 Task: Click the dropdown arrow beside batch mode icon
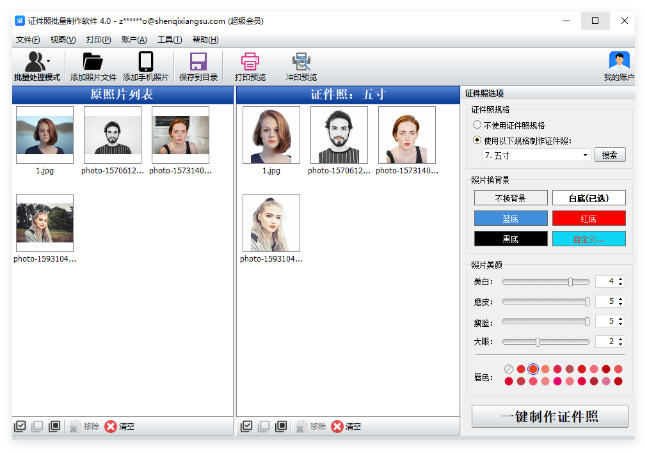pyautogui.click(x=49, y=61)
